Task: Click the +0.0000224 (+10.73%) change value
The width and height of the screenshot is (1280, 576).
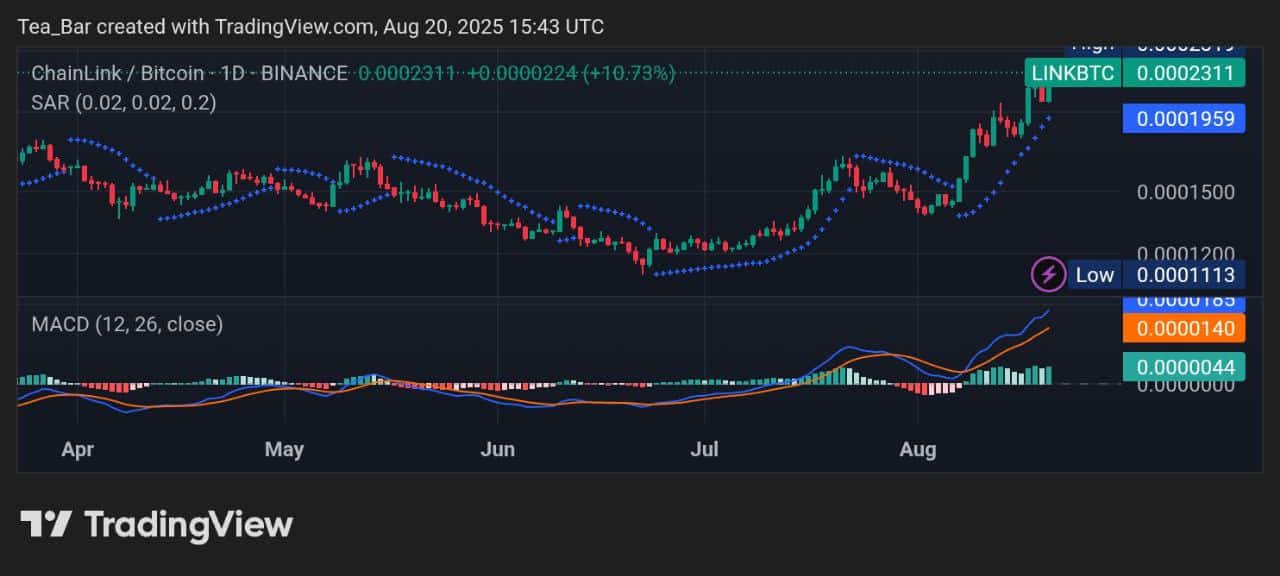Action: pyautogui.click(x=571, y=73)
